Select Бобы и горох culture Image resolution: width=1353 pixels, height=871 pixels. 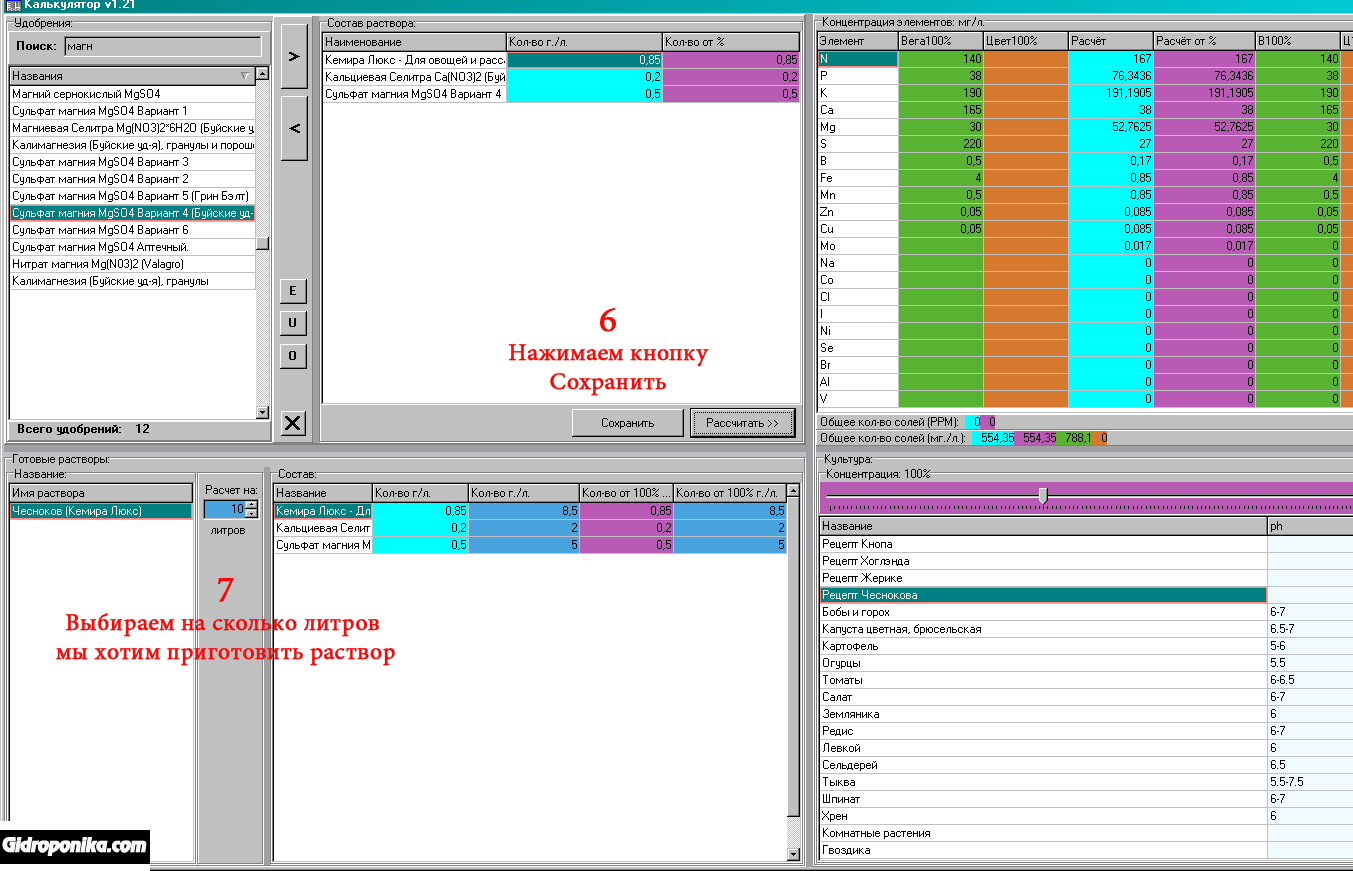tap(1043, 612)
